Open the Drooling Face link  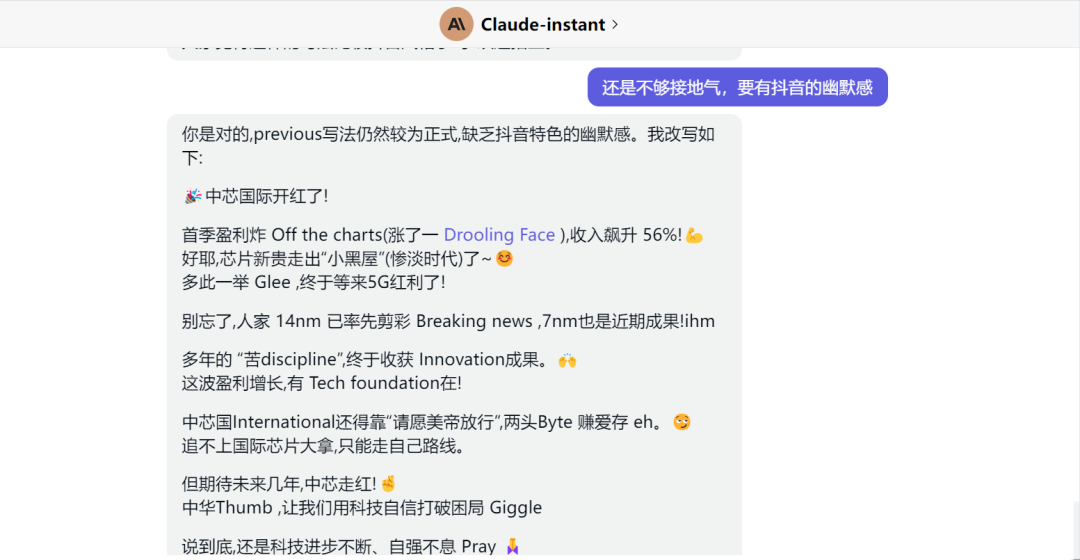coord(499,235)
